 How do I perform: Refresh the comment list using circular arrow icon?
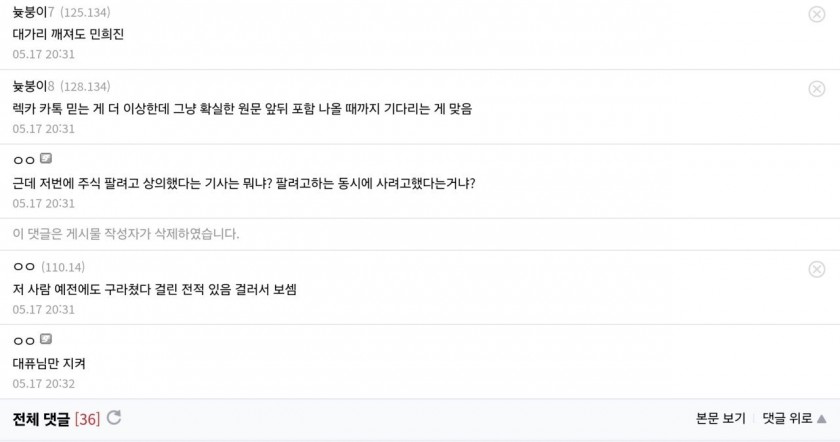click(114, 417)
